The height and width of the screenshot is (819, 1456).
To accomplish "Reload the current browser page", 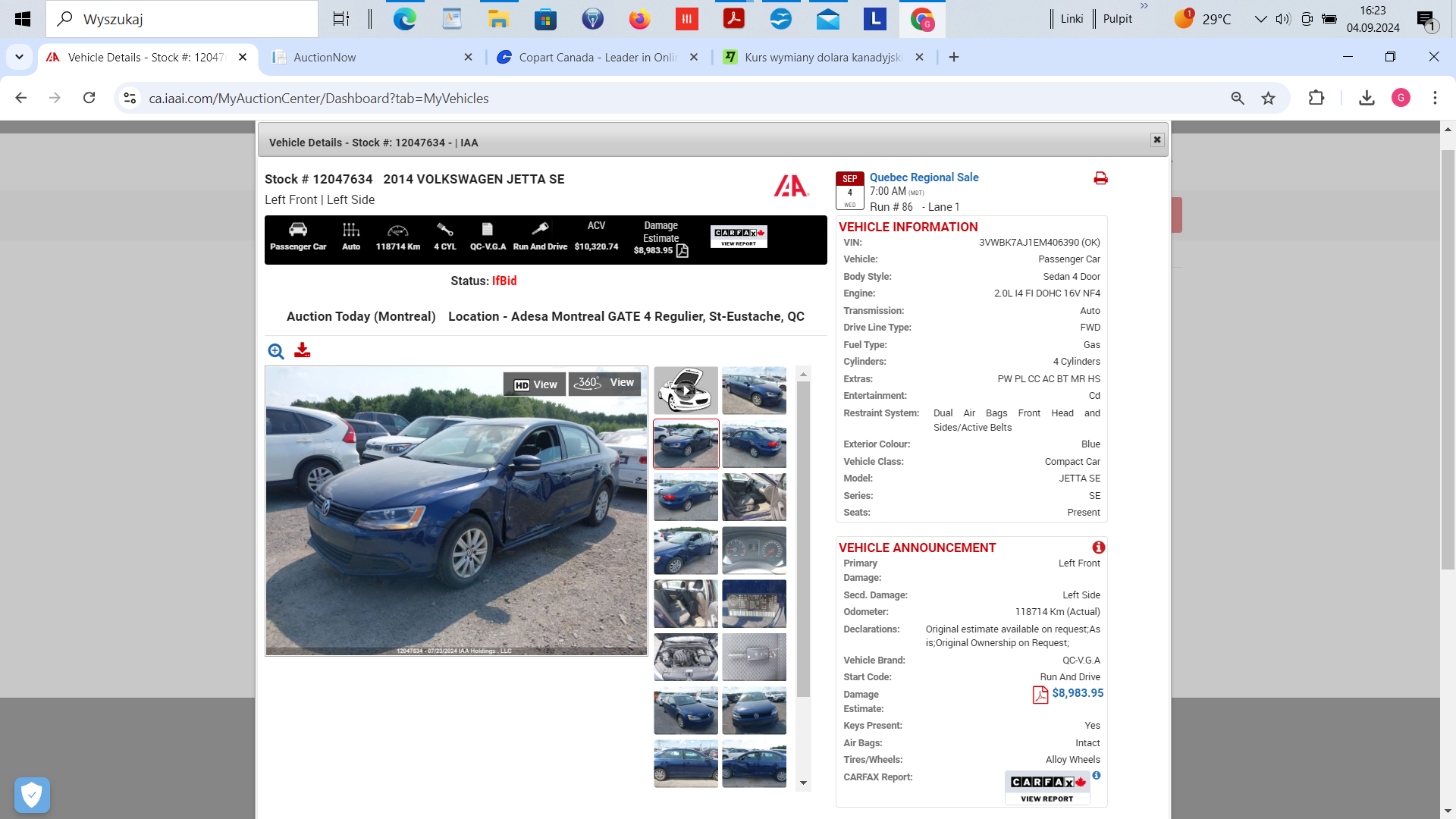I will point(89,98).
